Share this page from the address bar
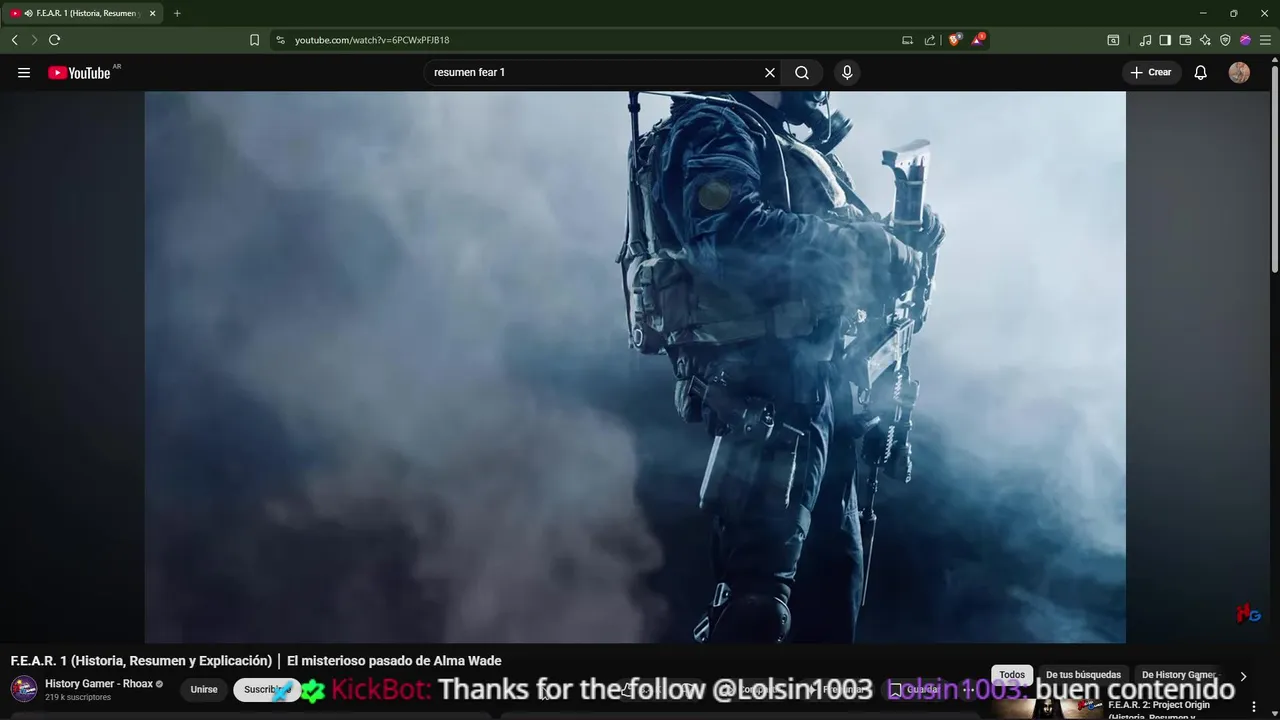Image resolution: width=1280 pixels, height=720 pixels. pyautogui.click(x=930, y=40)
